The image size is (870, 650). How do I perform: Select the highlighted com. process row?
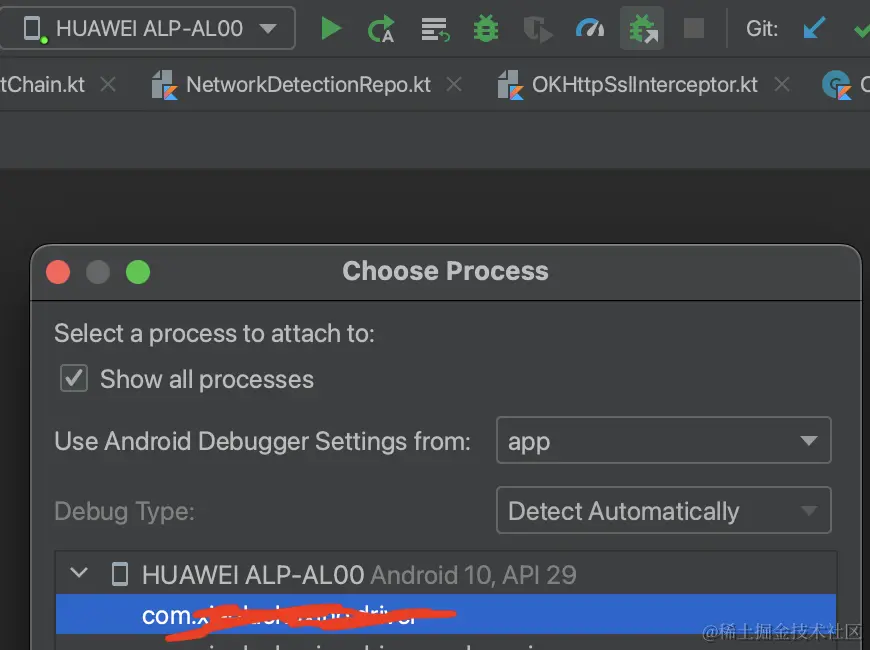point(445,615)
